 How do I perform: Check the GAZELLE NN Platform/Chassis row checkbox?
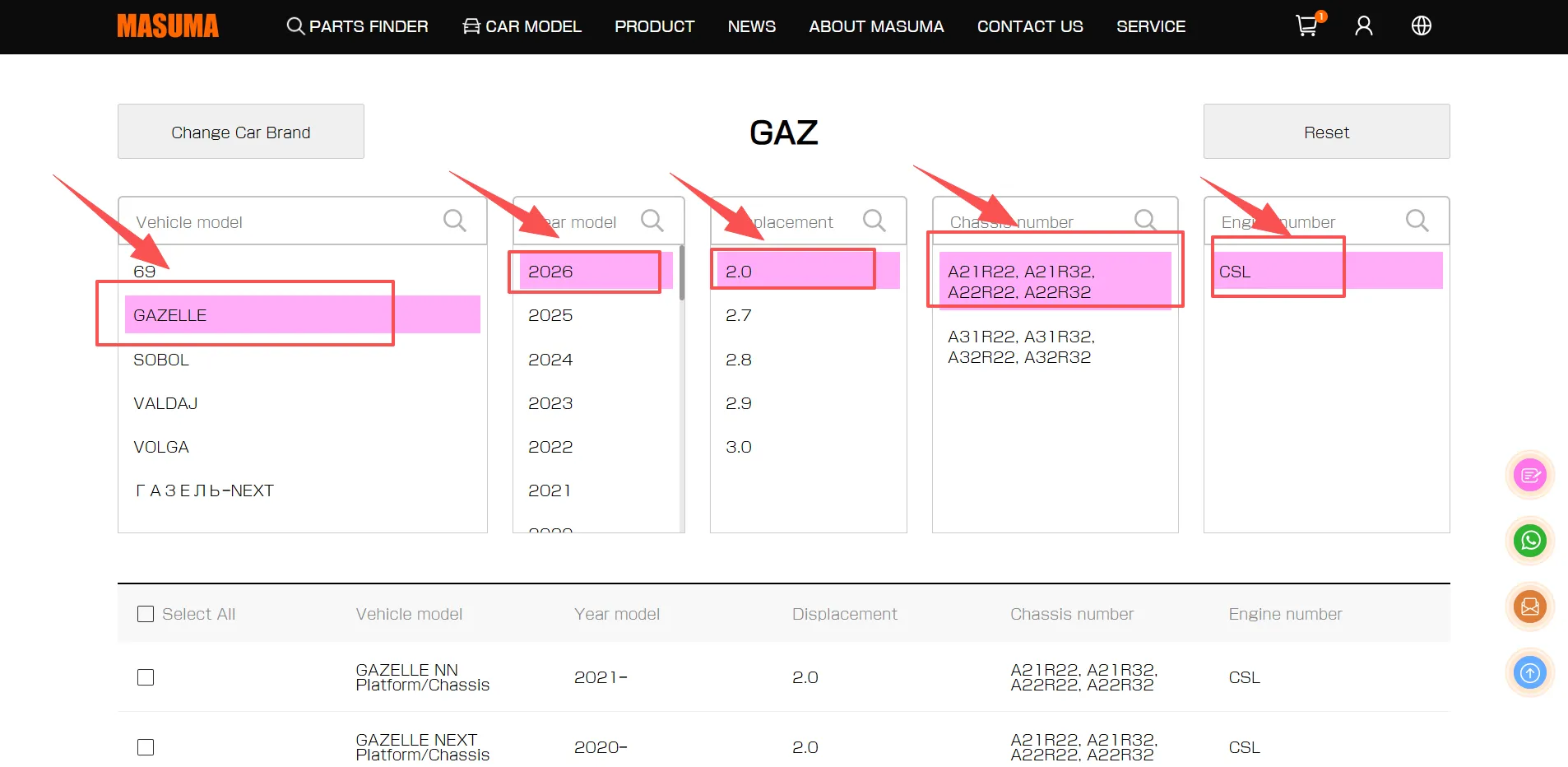pyautogui.click(x=146, y=677)
